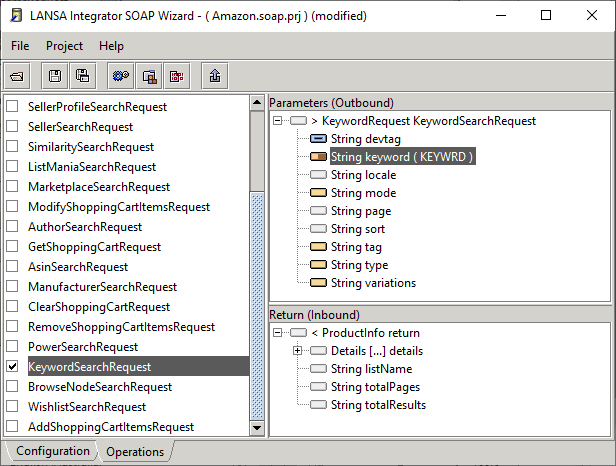The width and height of the screenshot is (616, 466).
Task: Click the compile toolbar icon with stacked windows
Action: click(149, 76)
